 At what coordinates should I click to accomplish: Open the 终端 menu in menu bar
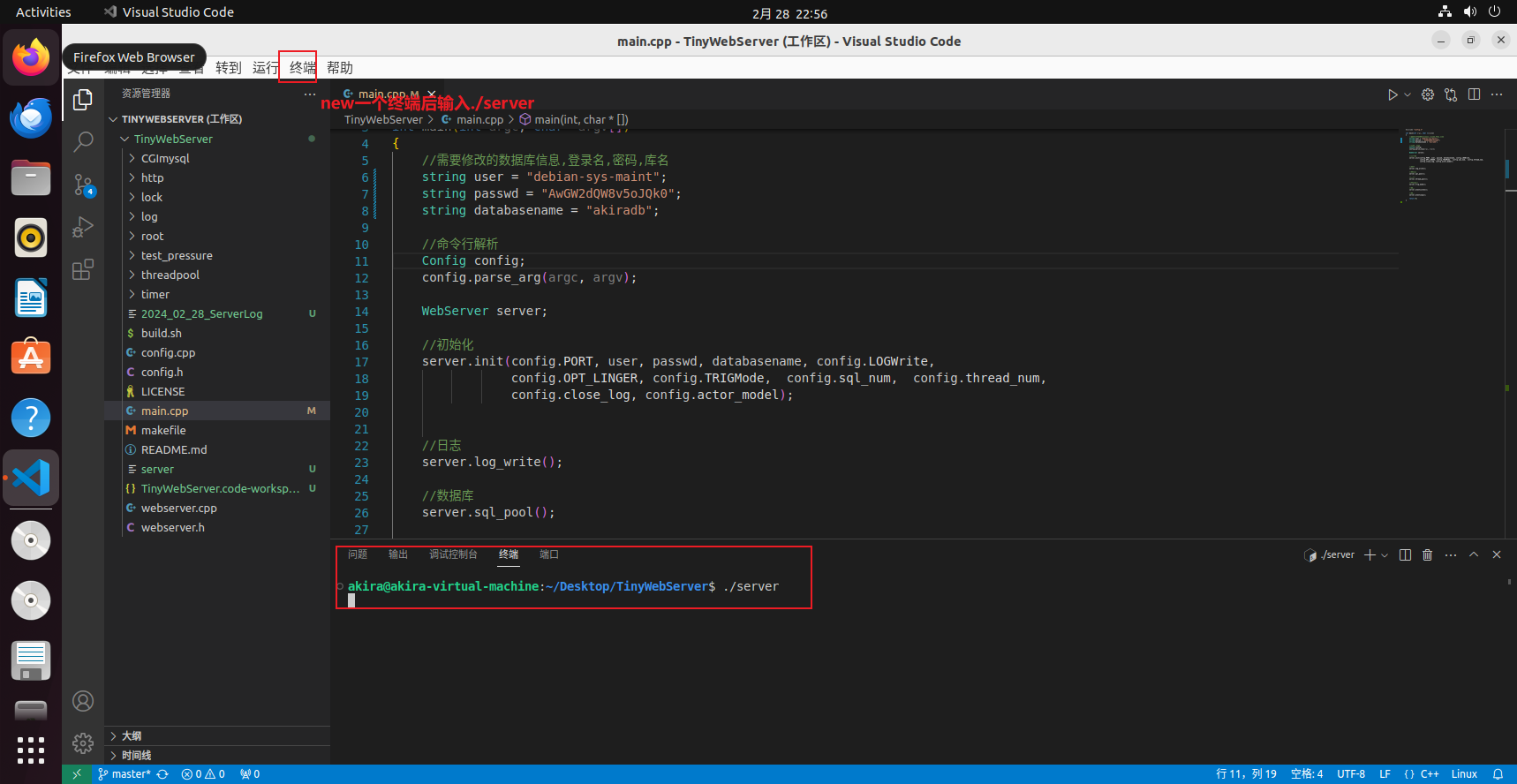point(302,68)
